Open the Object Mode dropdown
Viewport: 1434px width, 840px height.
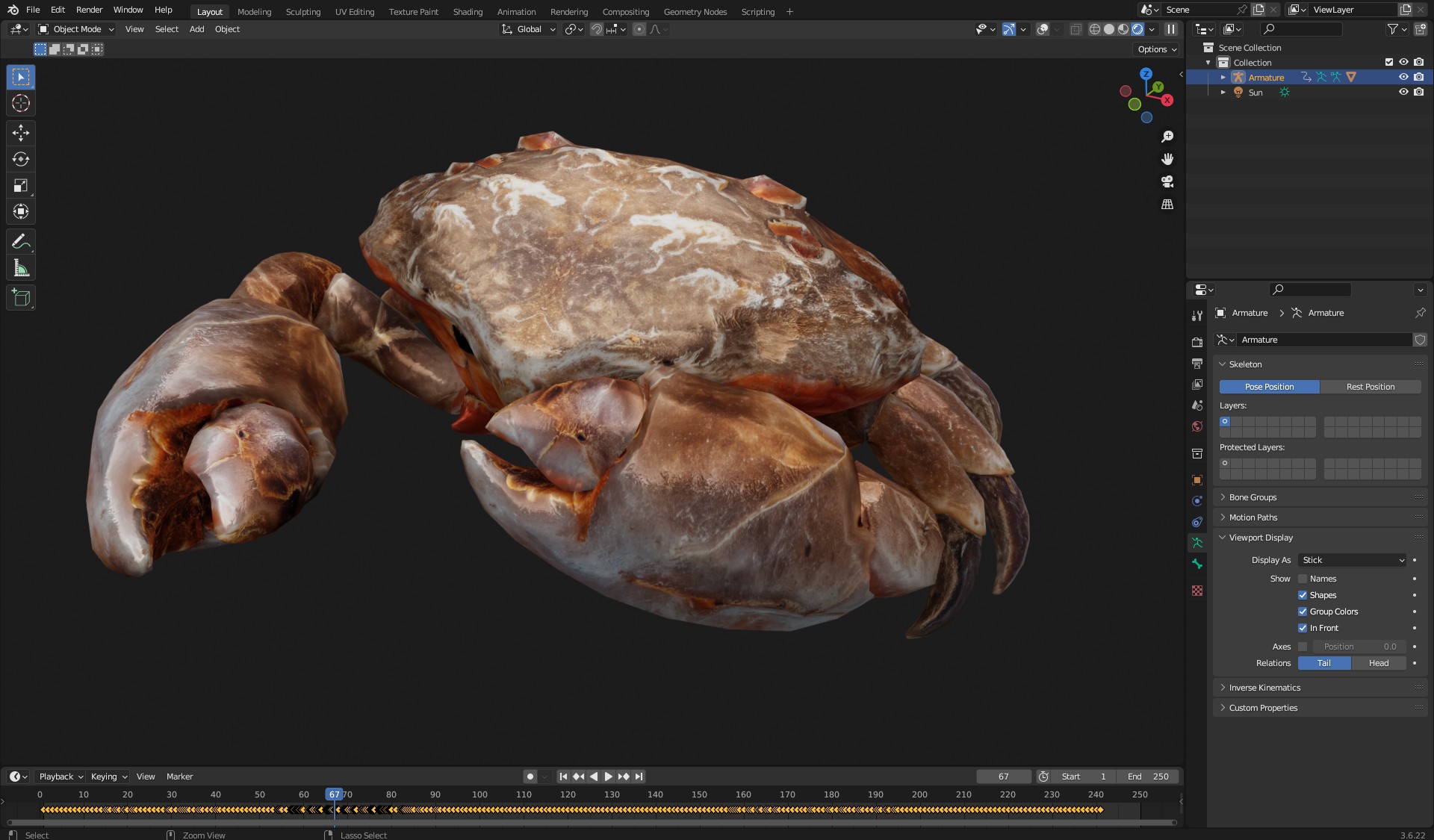[x=76, y=29]
